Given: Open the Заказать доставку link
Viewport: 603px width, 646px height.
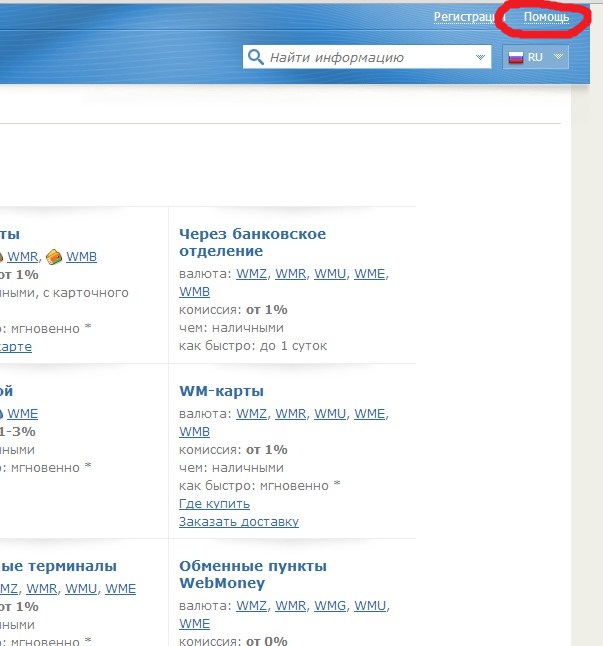Looking at the screenshot, I should [239, 522].
